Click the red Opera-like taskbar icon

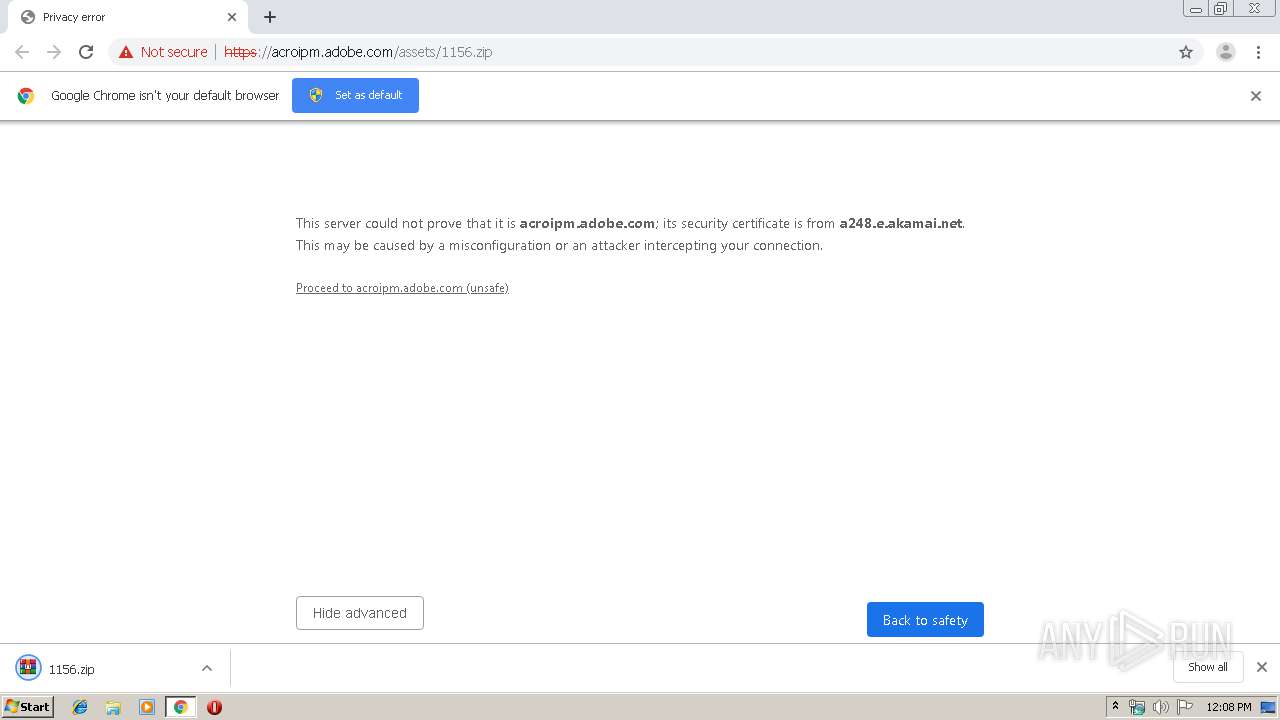click(x=214, y=707)
